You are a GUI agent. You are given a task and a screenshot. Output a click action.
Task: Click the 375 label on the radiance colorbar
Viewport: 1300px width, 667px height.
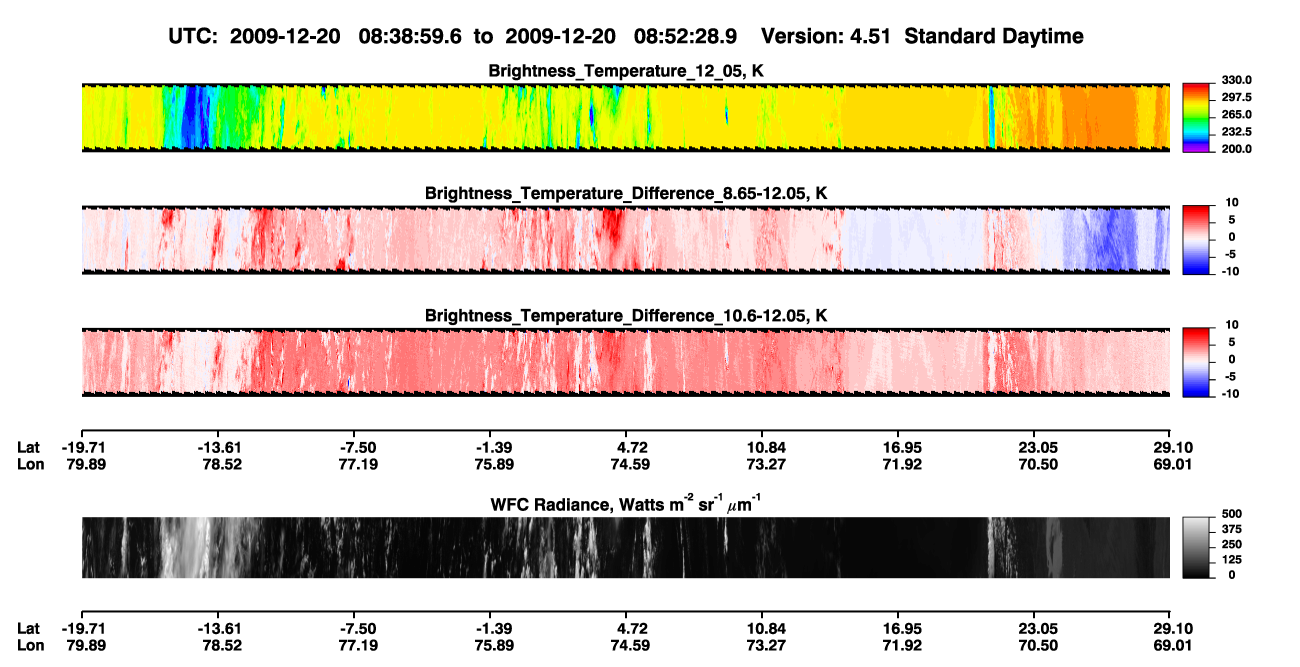tap(1233, 529)
